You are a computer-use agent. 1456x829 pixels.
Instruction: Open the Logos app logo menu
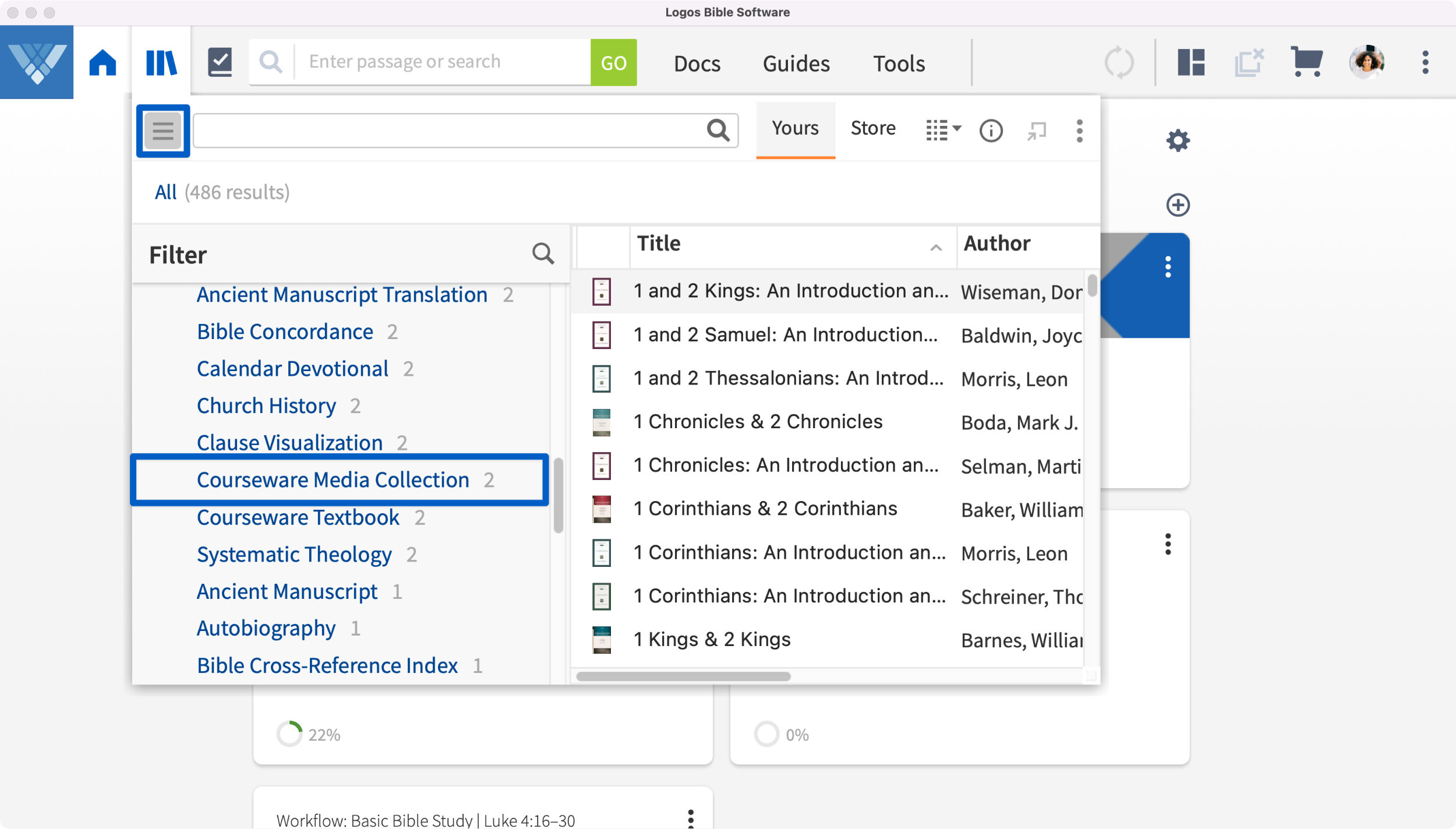click(37, 62)
